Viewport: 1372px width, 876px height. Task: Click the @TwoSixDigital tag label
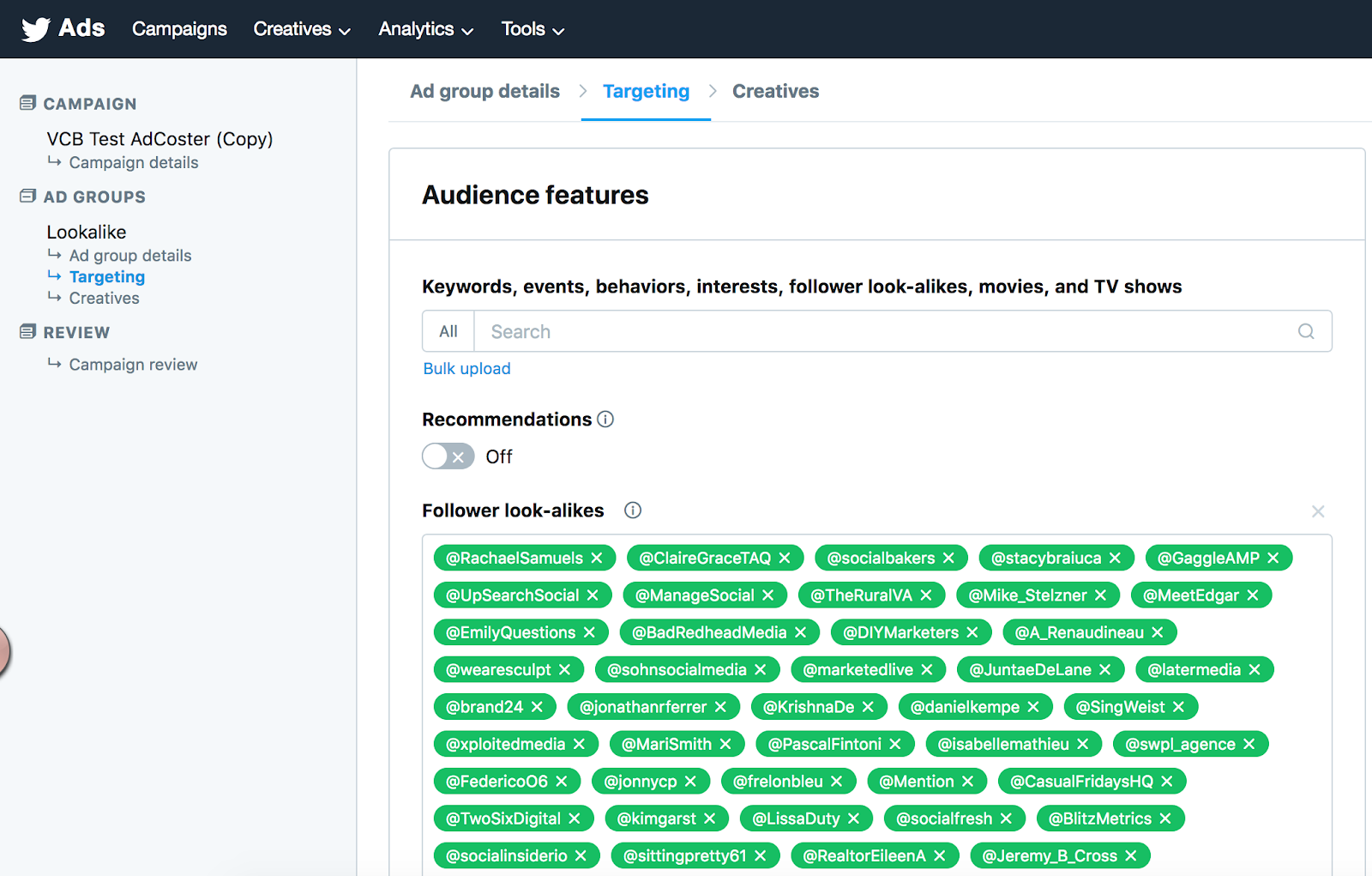503,819
